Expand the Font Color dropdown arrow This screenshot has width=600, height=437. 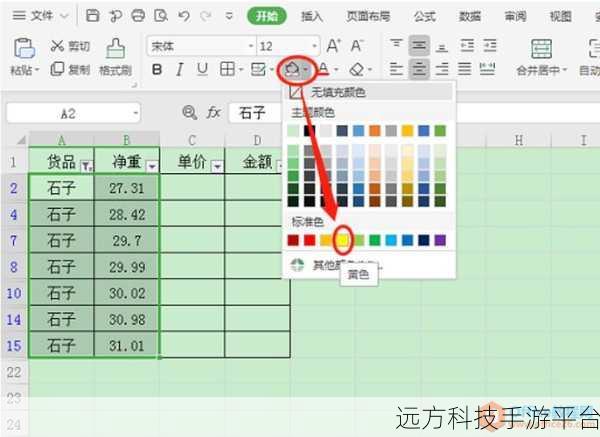pyautogui.click(x=336, y=70)
